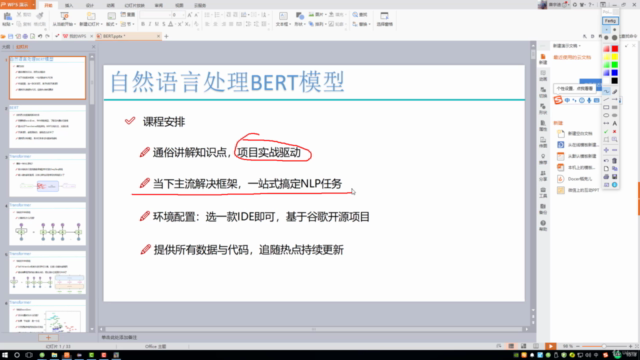Click the red cross stamp tool

click(615, 131)
